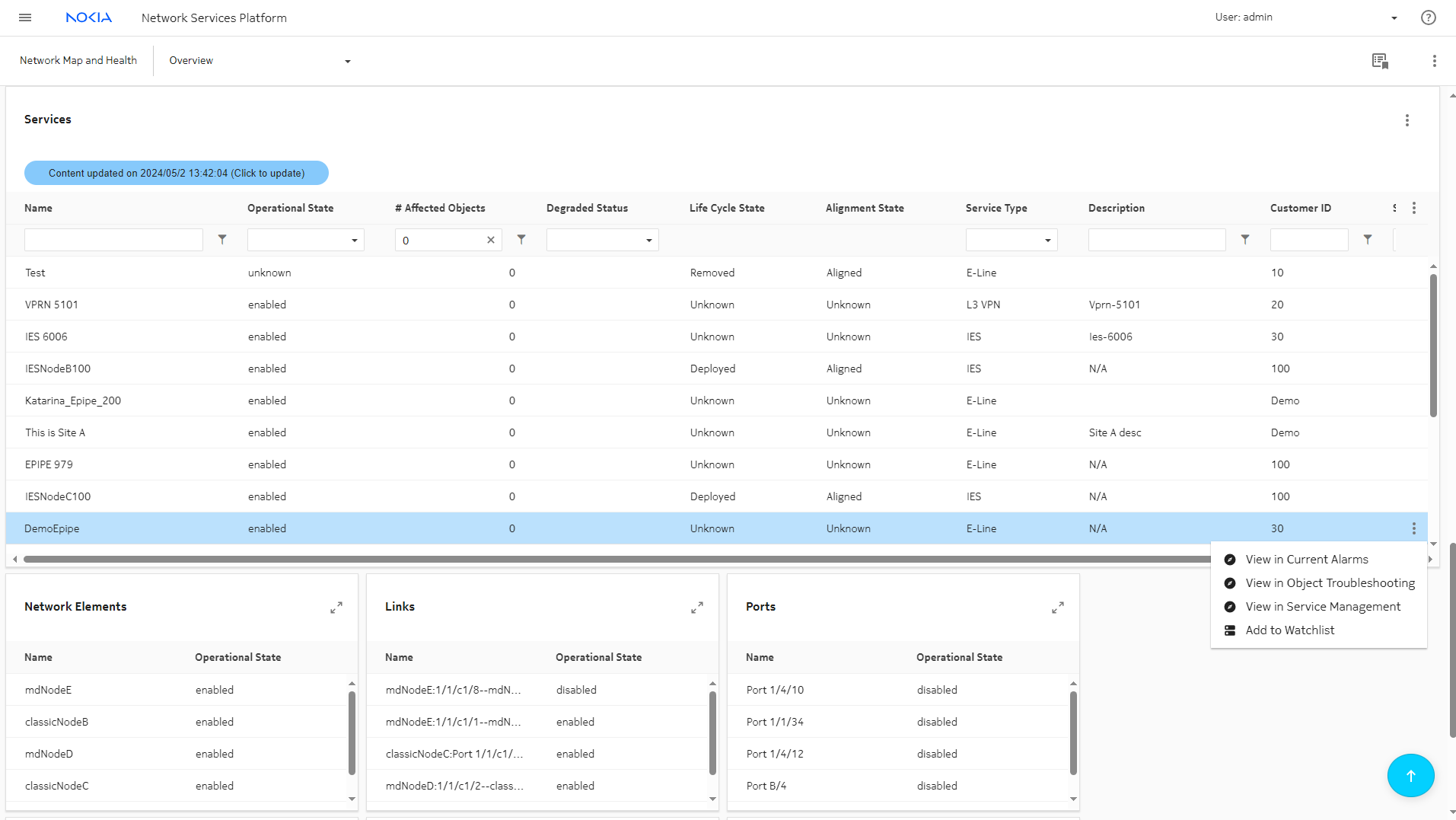Select View in Current Alarms
Screen dimensions: 1456x820
(1306, 560)
